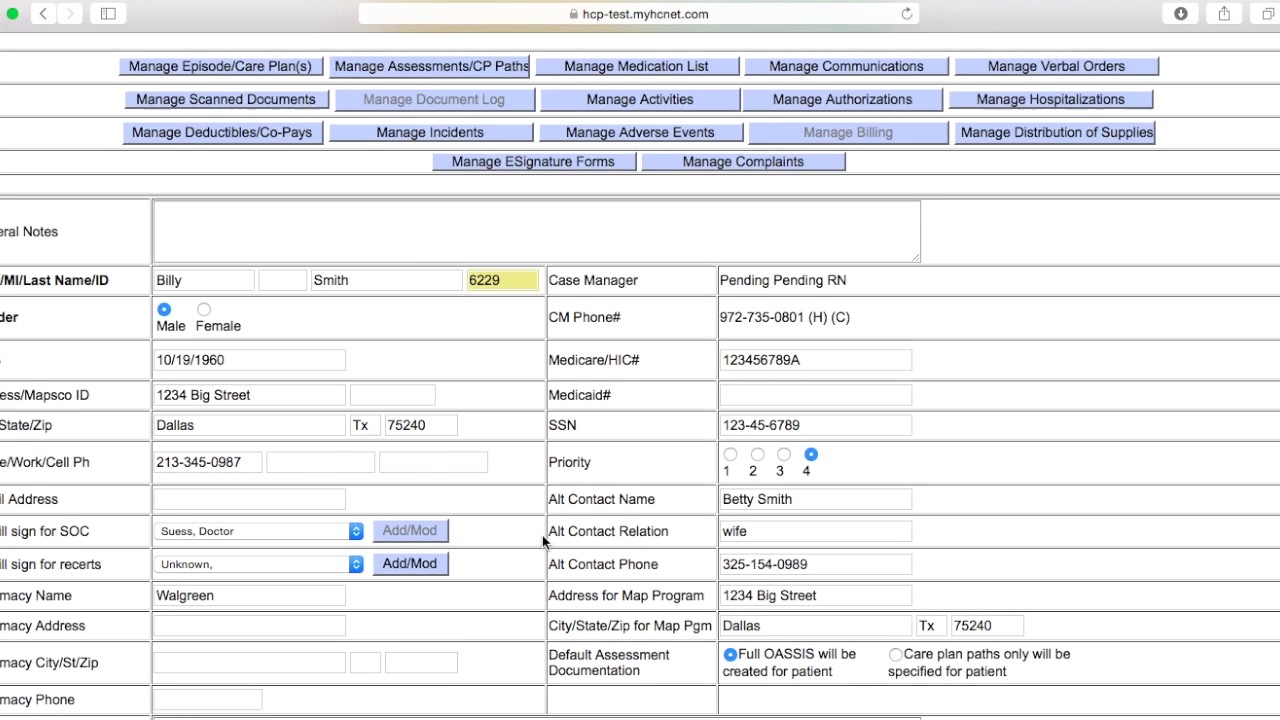Open Manage Adverse Events
This screenshot has height=720, width=1280.
[640, 132]
